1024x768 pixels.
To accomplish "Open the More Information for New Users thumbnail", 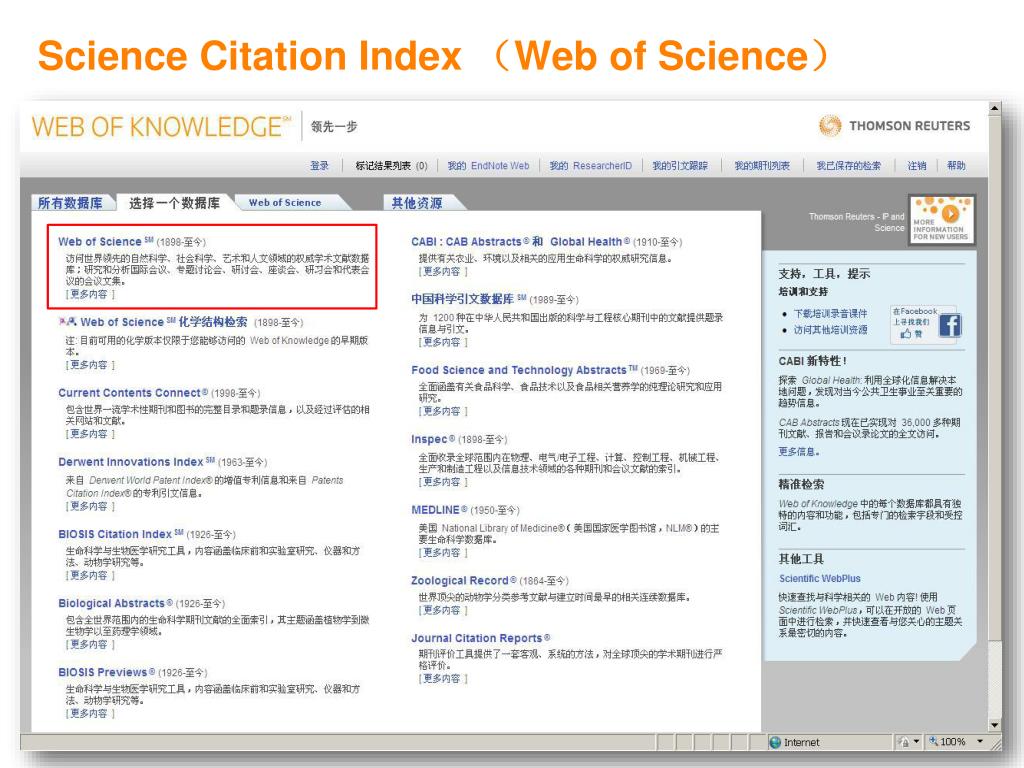I will point(941,220).
